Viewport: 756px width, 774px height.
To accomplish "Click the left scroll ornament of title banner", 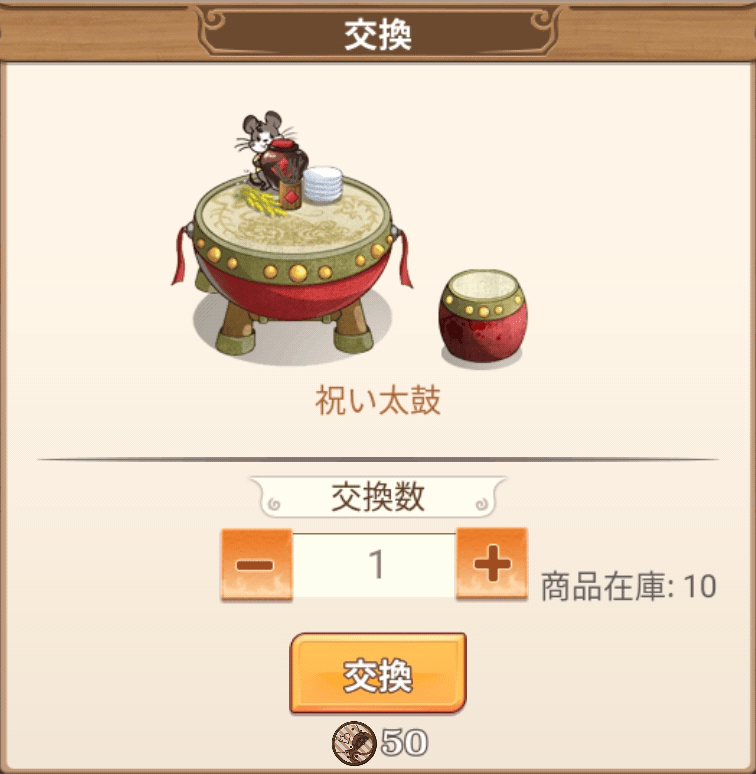I will tap(212, 26).
